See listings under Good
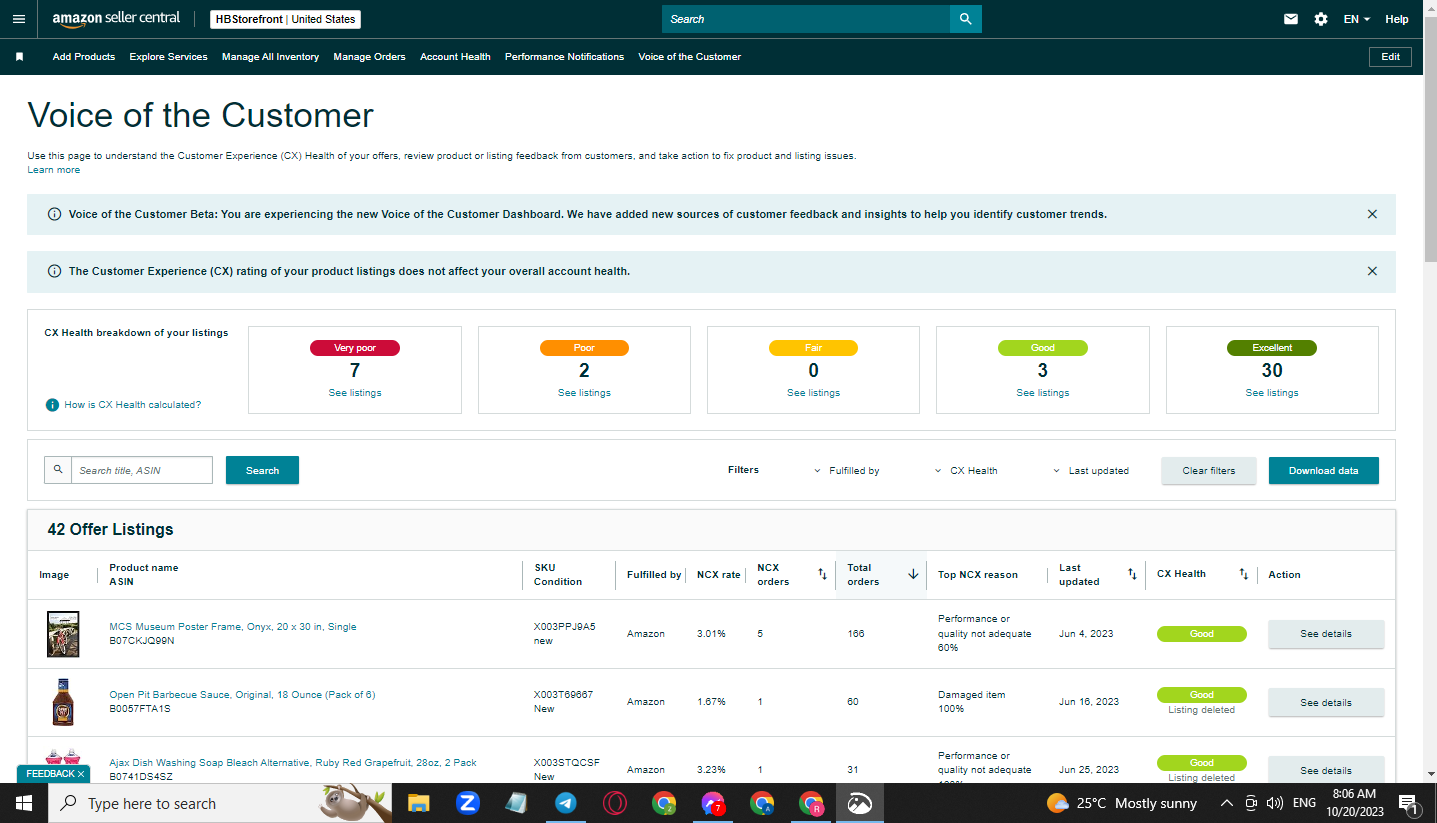Viewport: 1437px width, 823px height. [1043, 393]
